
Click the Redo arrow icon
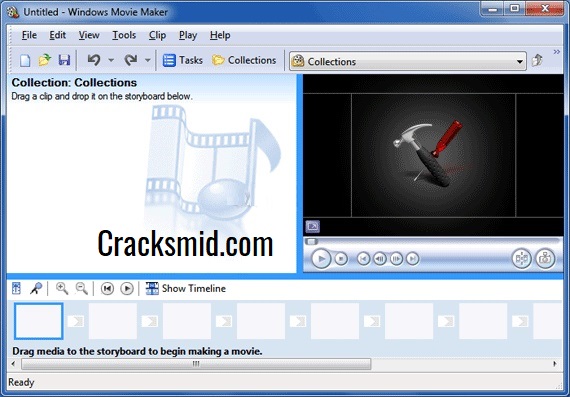[x=131, y=60]
